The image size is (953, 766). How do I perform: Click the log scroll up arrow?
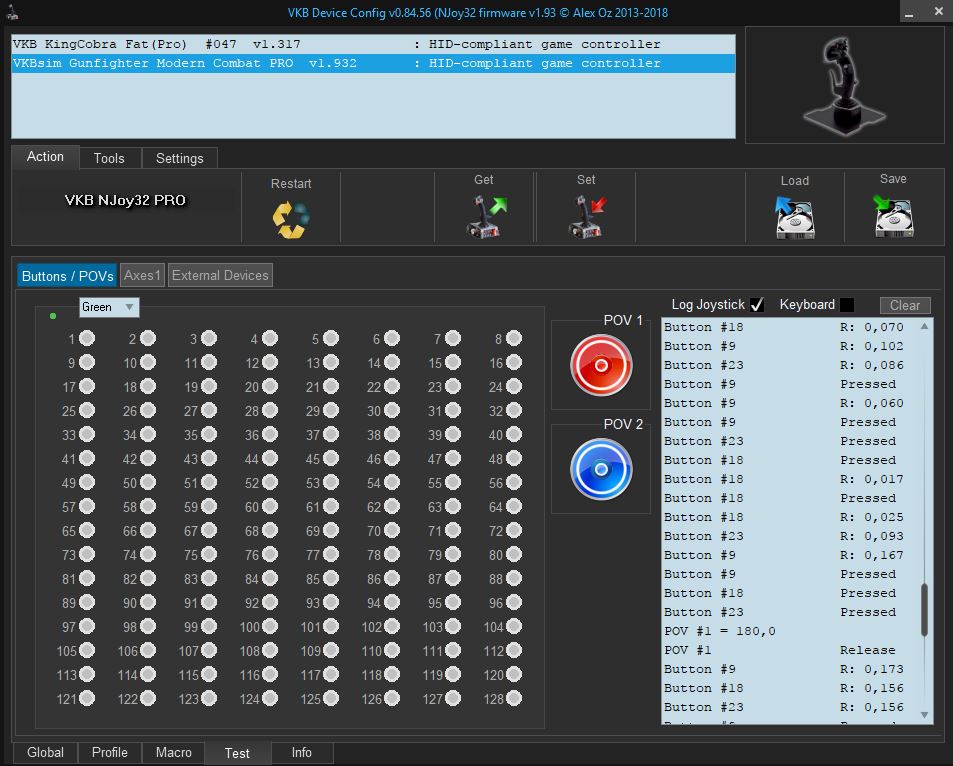(x=924, y=327)
